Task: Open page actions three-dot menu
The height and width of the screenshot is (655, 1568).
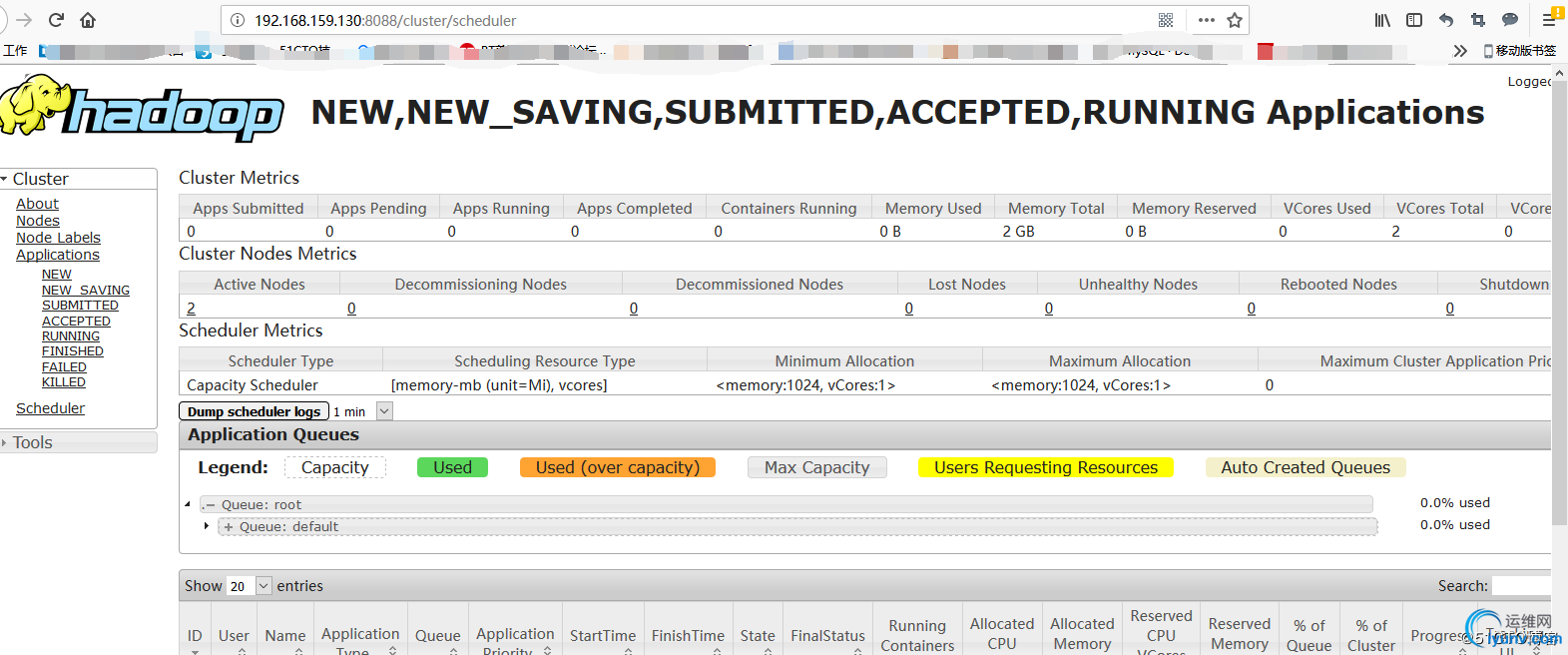Action: tap(1206, 20)
